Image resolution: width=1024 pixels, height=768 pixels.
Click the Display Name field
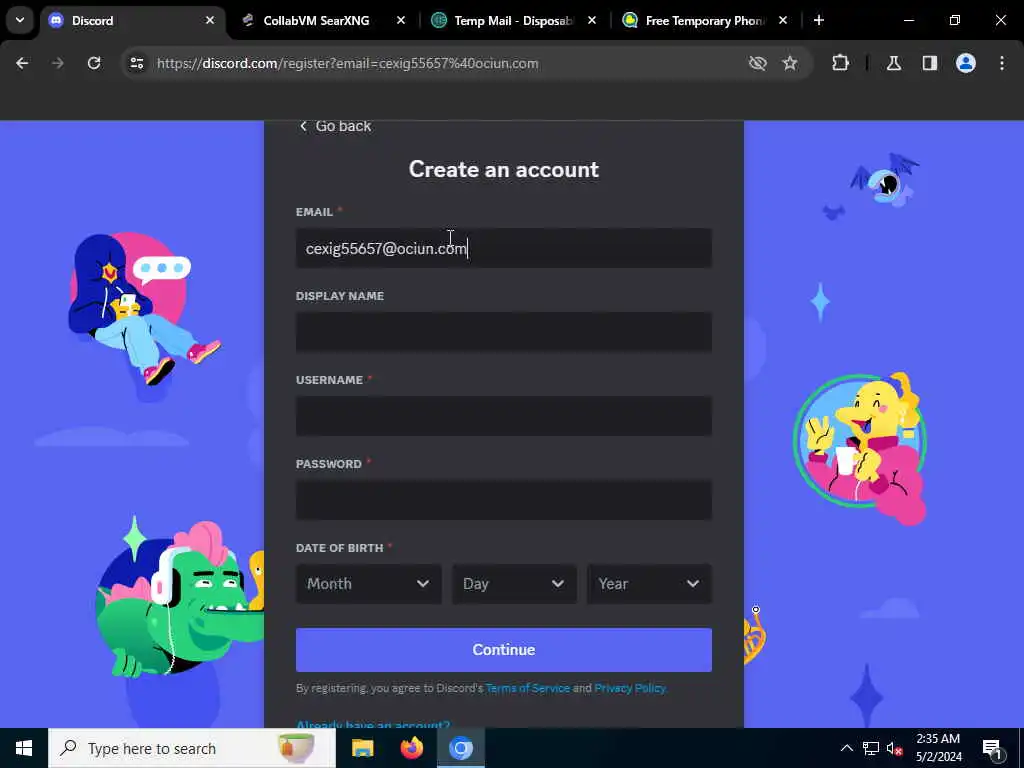(x=504, y=332)
